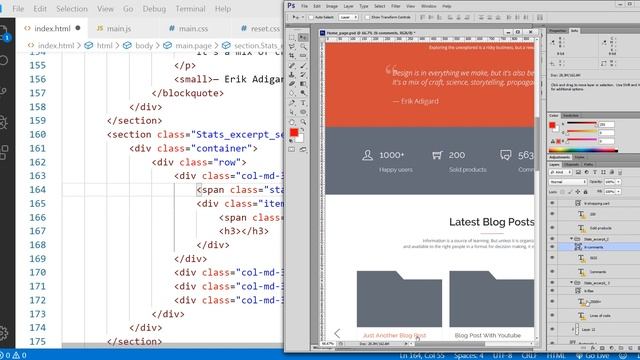The width and height of the screenshot is (640, 360).
Task: Open Source Control view in VS Code
Action: pos(4,91)
